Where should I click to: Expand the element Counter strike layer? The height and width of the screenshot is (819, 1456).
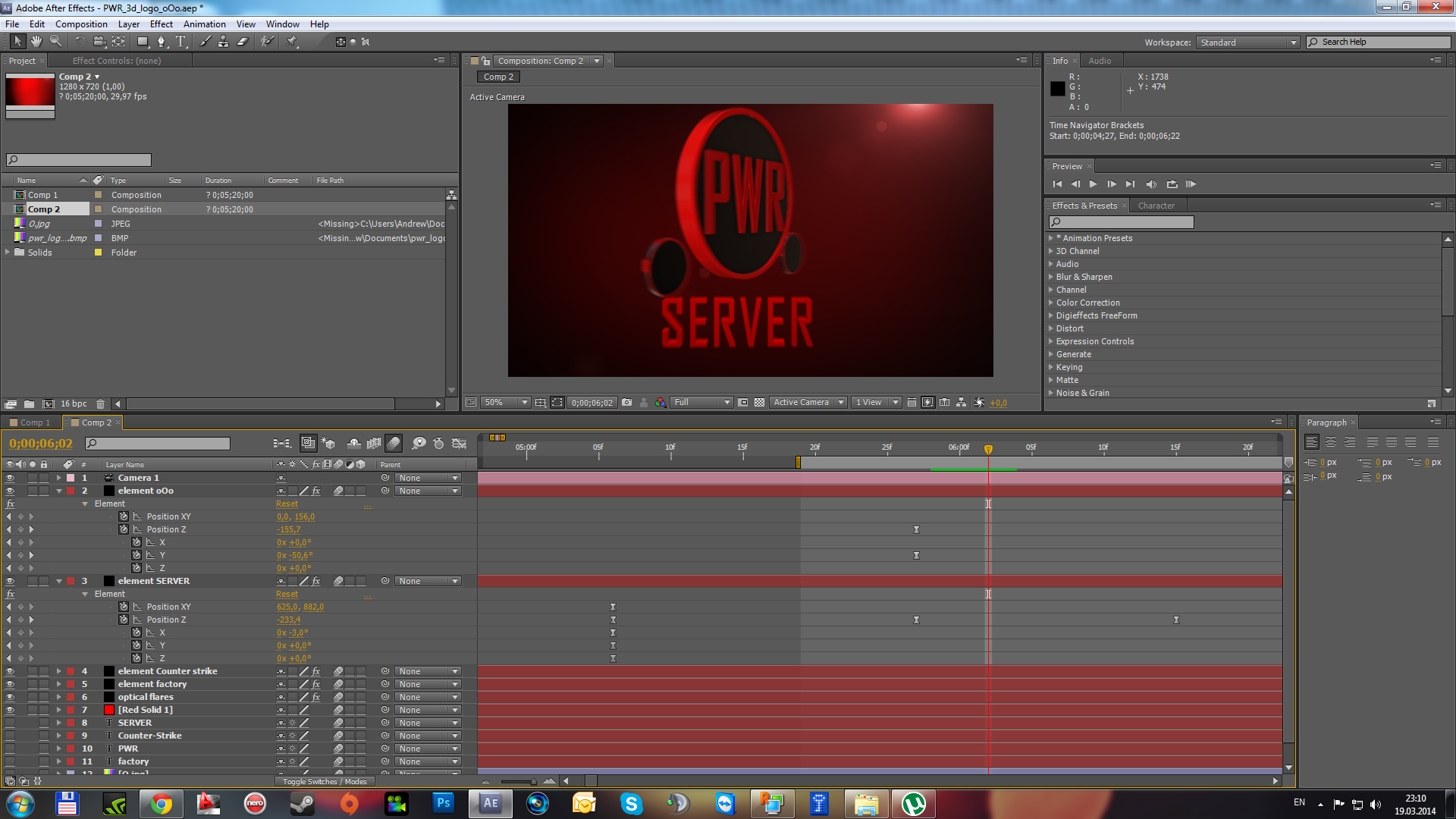pos(58,672)
